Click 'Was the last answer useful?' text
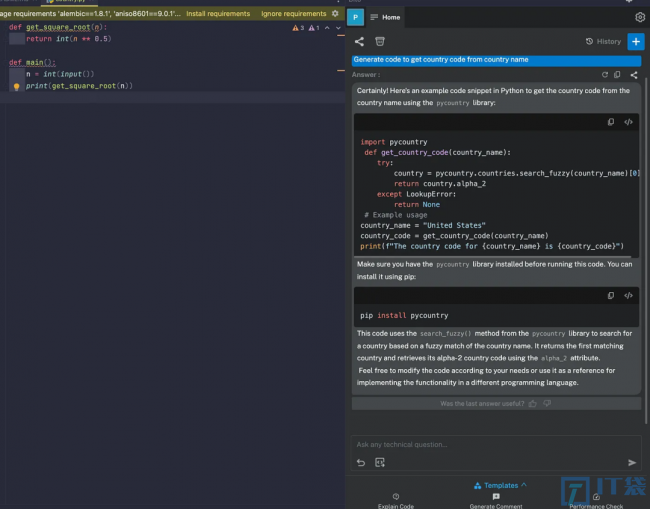The image size is (650, 509). [482, 403]
